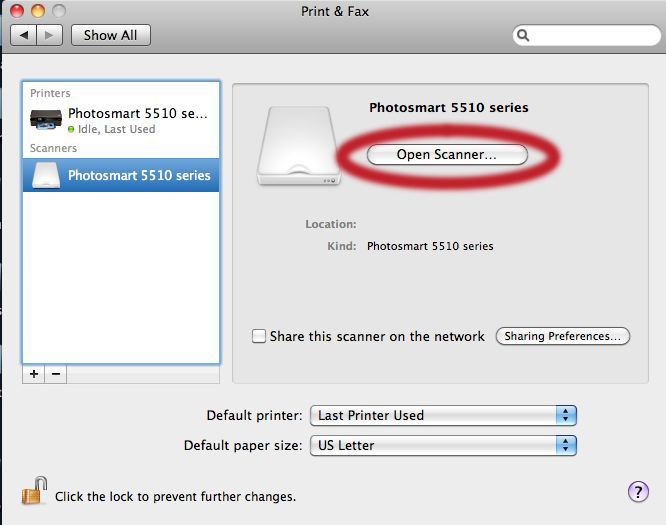Select Photosmart 5510 series scanner row

pos(121,175)
